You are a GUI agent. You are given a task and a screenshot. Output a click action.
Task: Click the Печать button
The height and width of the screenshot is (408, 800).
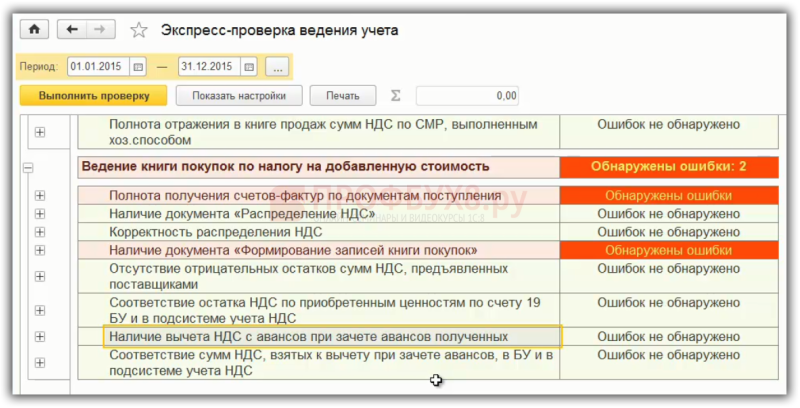[343, 95]
